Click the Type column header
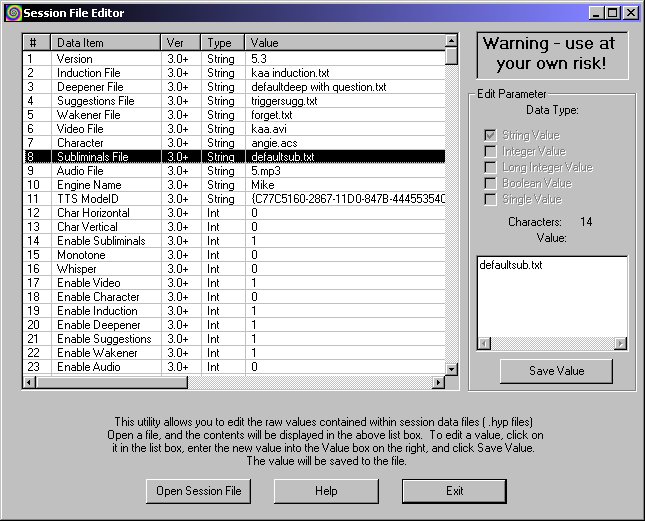The height and width of the screenshot is (521, 645). 223,43
